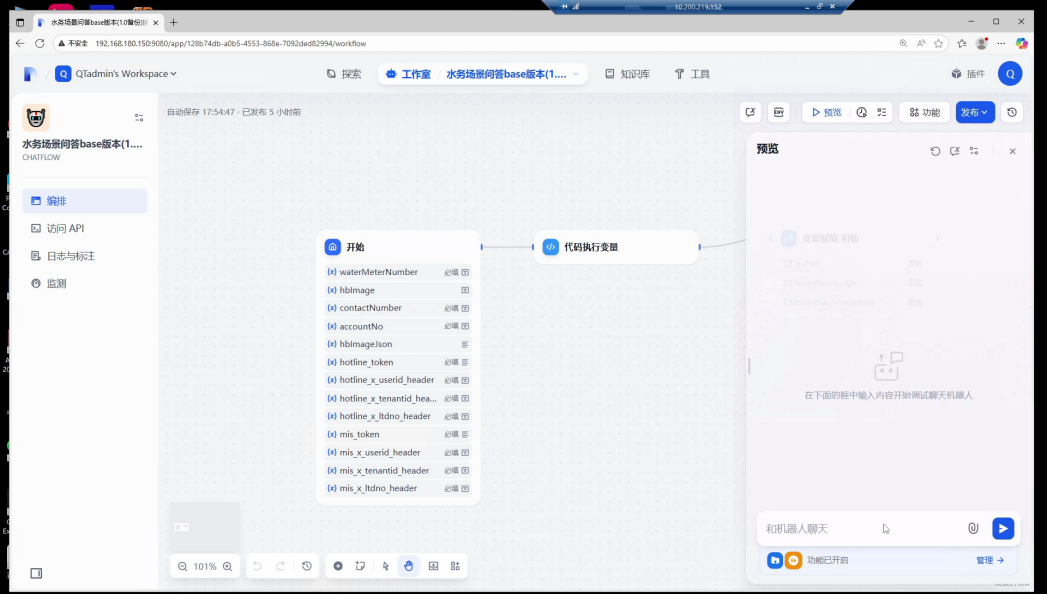The height and width of the screenshot is (594, 1047).
Task: Click the paperclip attachment icon
Action: click(973, 528)
